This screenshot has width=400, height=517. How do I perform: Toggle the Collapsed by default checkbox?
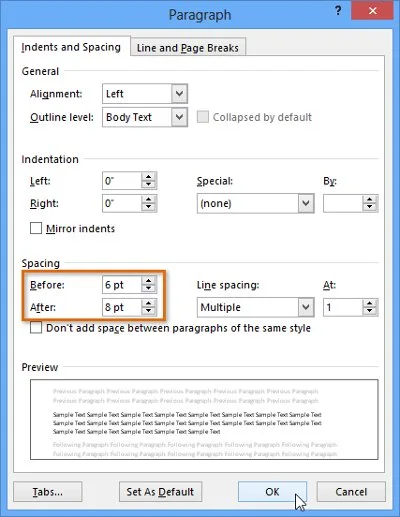(203, 117)
